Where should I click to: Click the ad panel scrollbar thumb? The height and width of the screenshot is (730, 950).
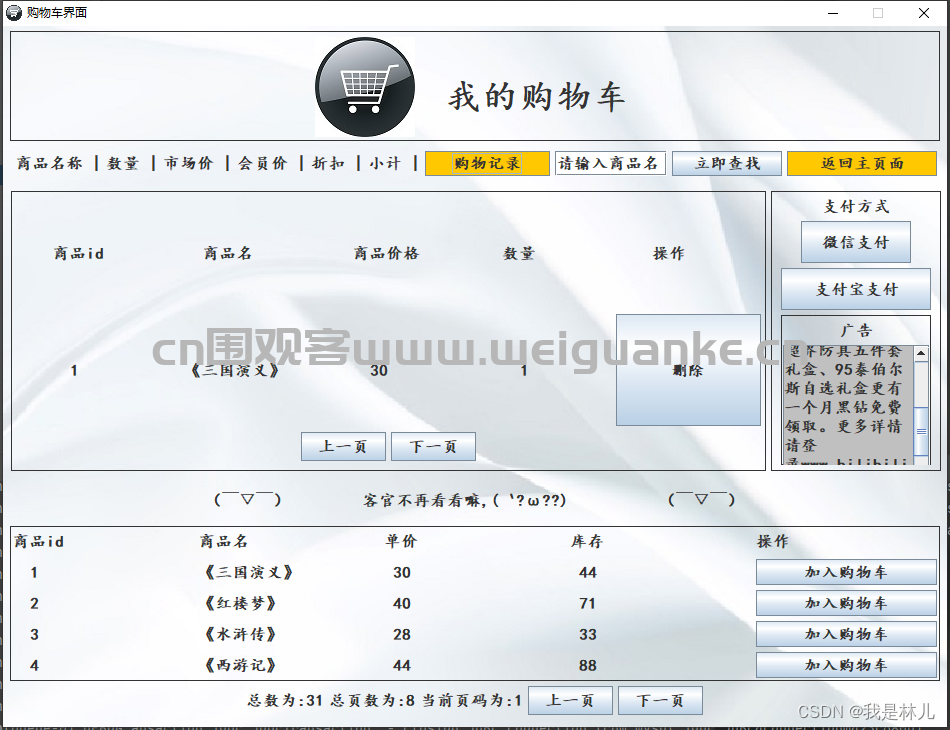921,431
